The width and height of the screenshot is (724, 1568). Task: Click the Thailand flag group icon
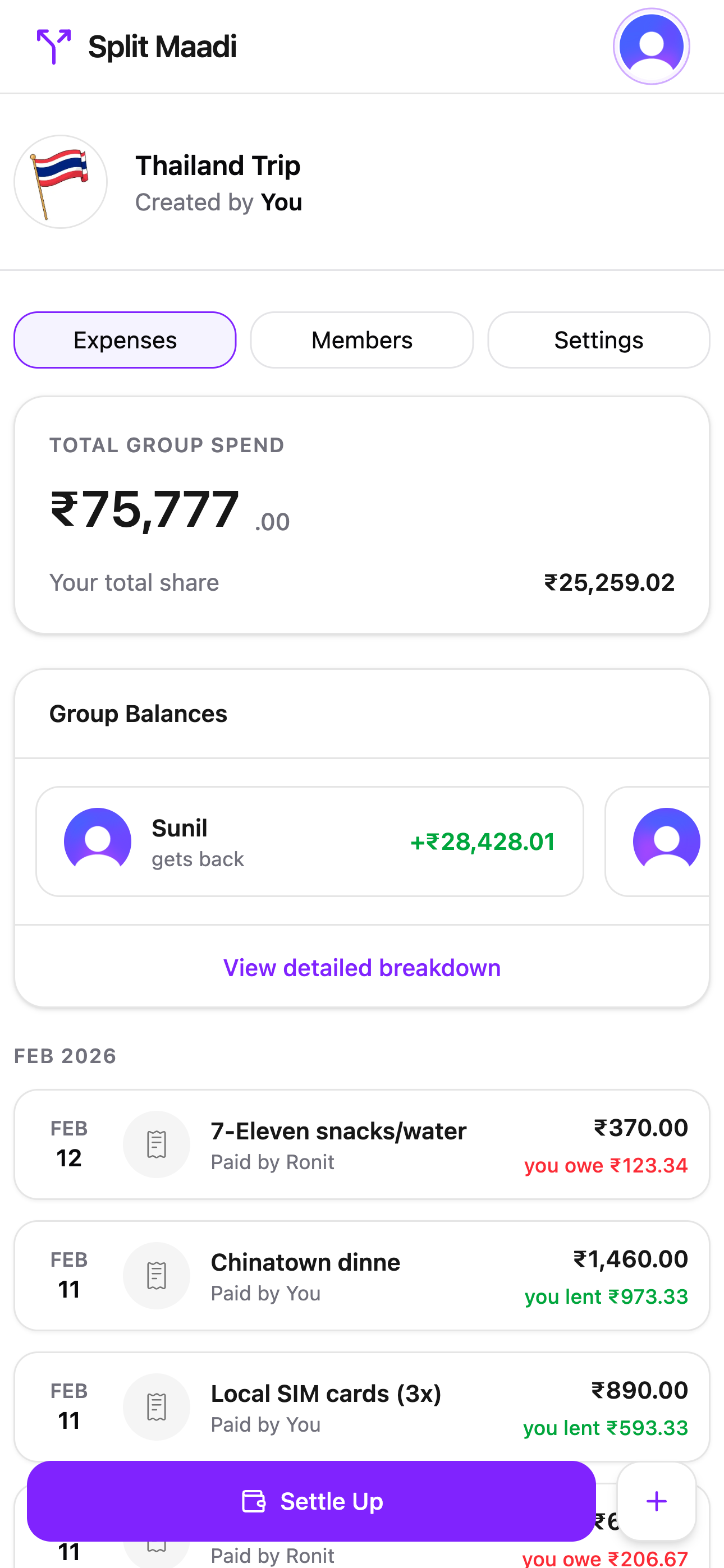(61, 182)
